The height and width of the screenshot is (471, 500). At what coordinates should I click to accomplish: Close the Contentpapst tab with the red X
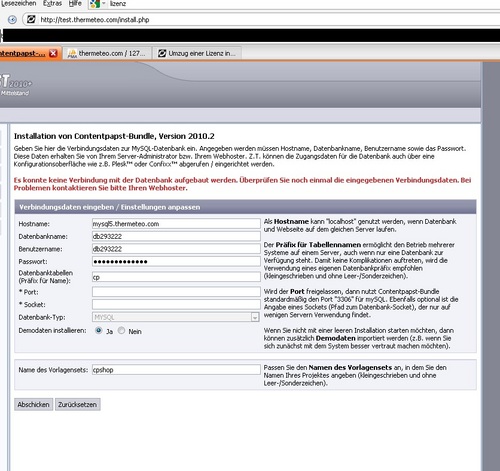53,53
